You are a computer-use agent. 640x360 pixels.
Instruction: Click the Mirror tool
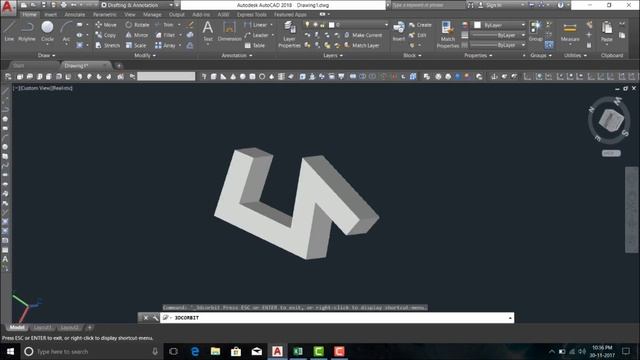(x=137, y=35)
